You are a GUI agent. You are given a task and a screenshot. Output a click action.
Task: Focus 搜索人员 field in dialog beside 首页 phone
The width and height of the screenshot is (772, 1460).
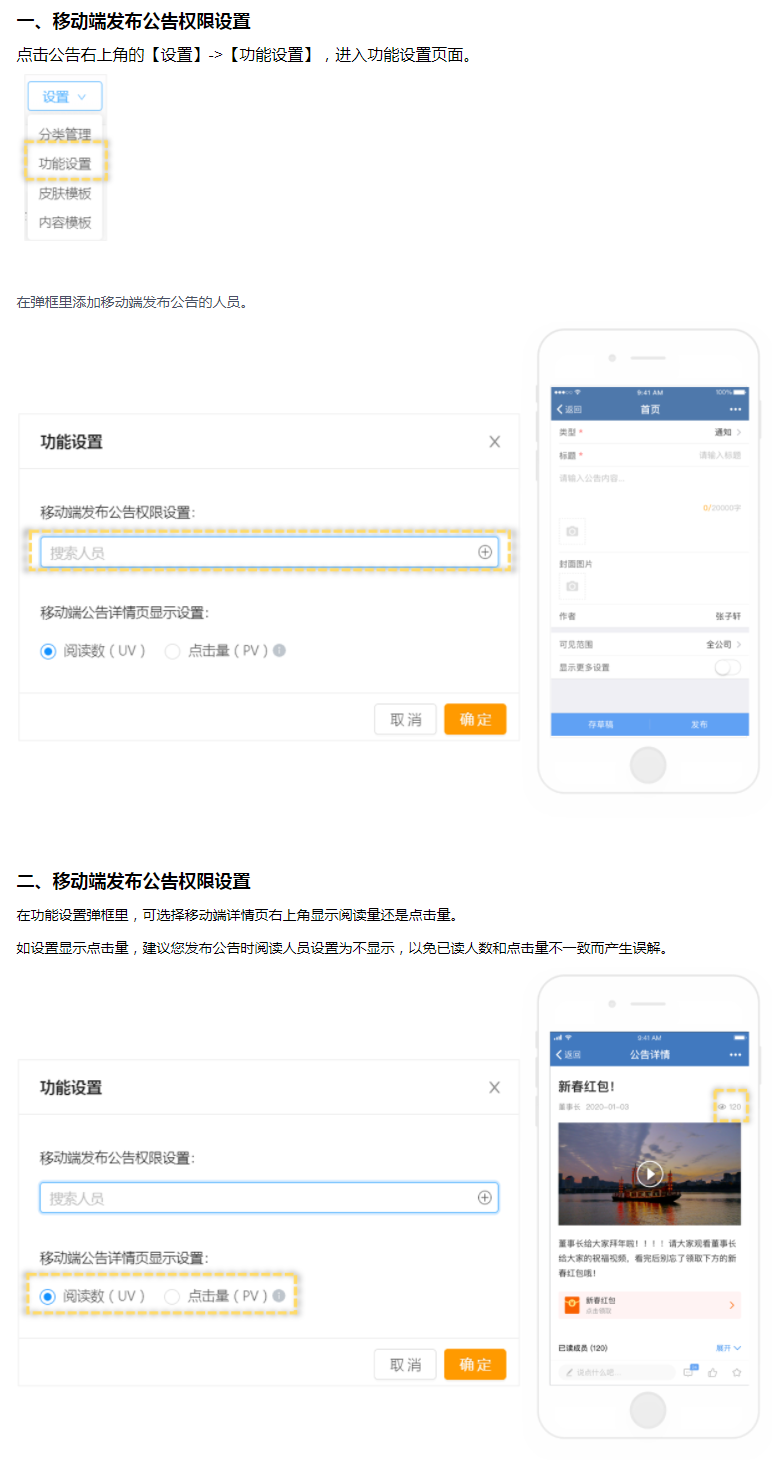coord(269,552)
